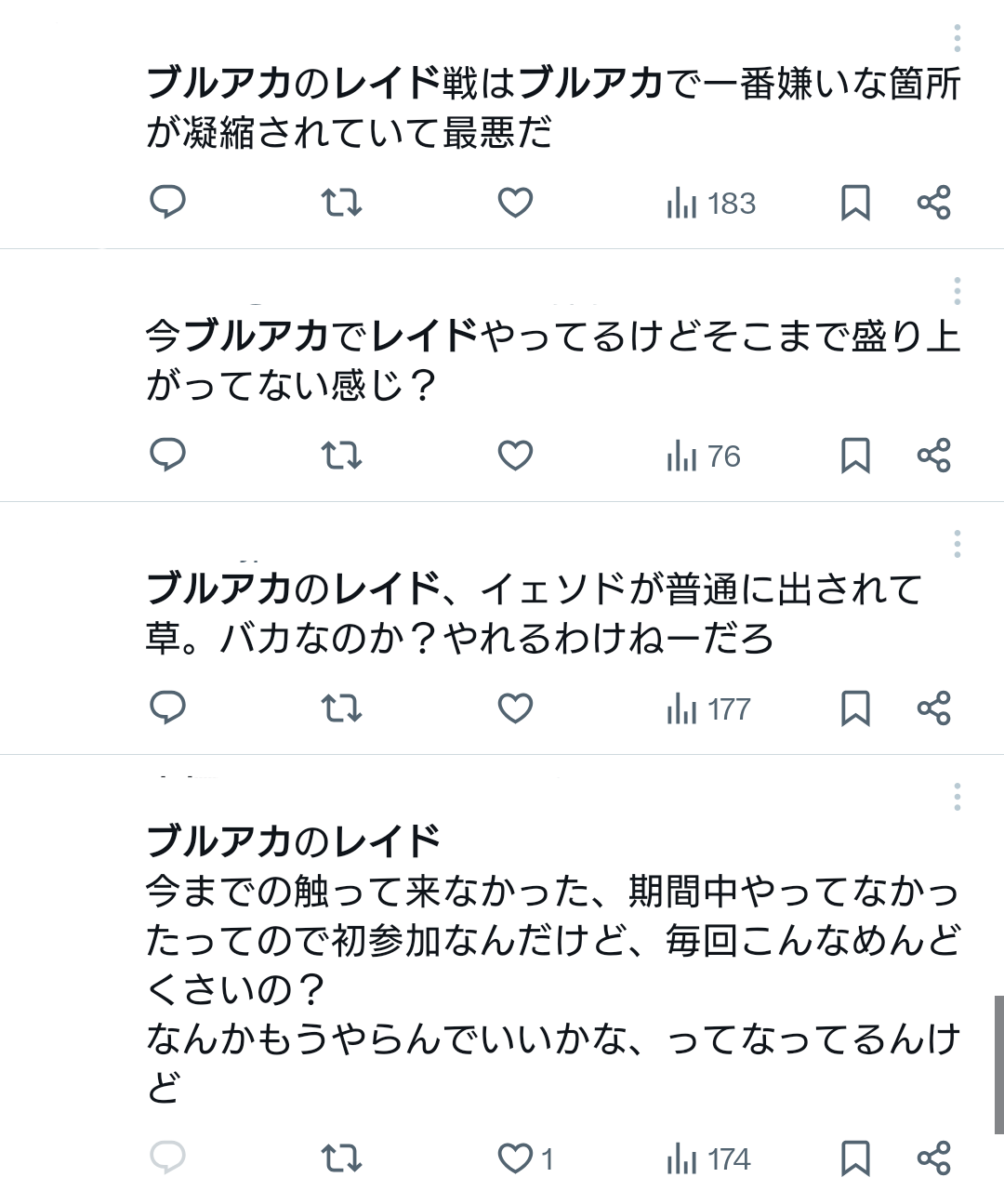The width and height of the screenshot is (1004, 1204).
Task: Click the vertical scrollbar thumb
Action: pyautogui.click(x=998, y=1064)
